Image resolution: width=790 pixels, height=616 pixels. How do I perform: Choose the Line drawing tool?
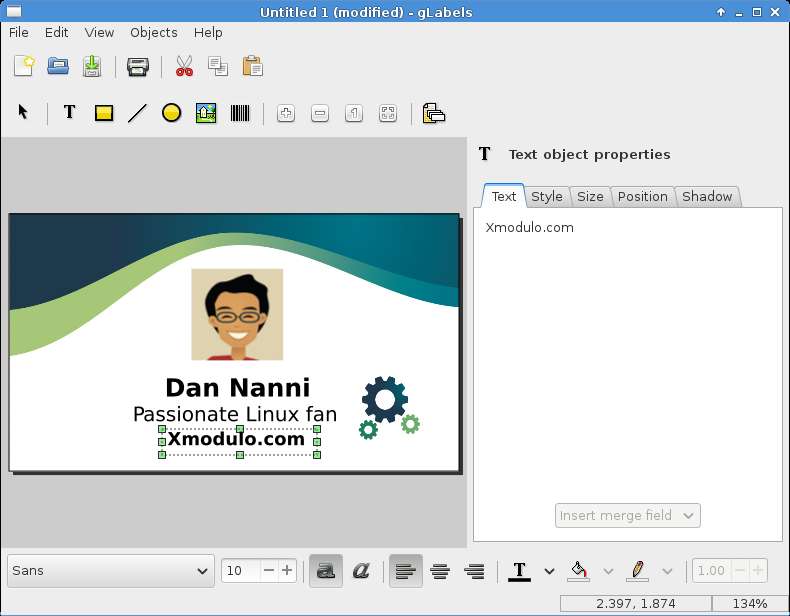(x=137, y=113)
